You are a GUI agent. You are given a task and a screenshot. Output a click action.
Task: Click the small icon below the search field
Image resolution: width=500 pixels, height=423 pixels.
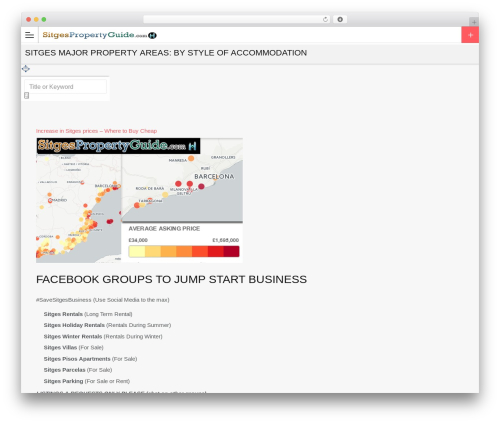pyautogui.click(x=27, y=96)
